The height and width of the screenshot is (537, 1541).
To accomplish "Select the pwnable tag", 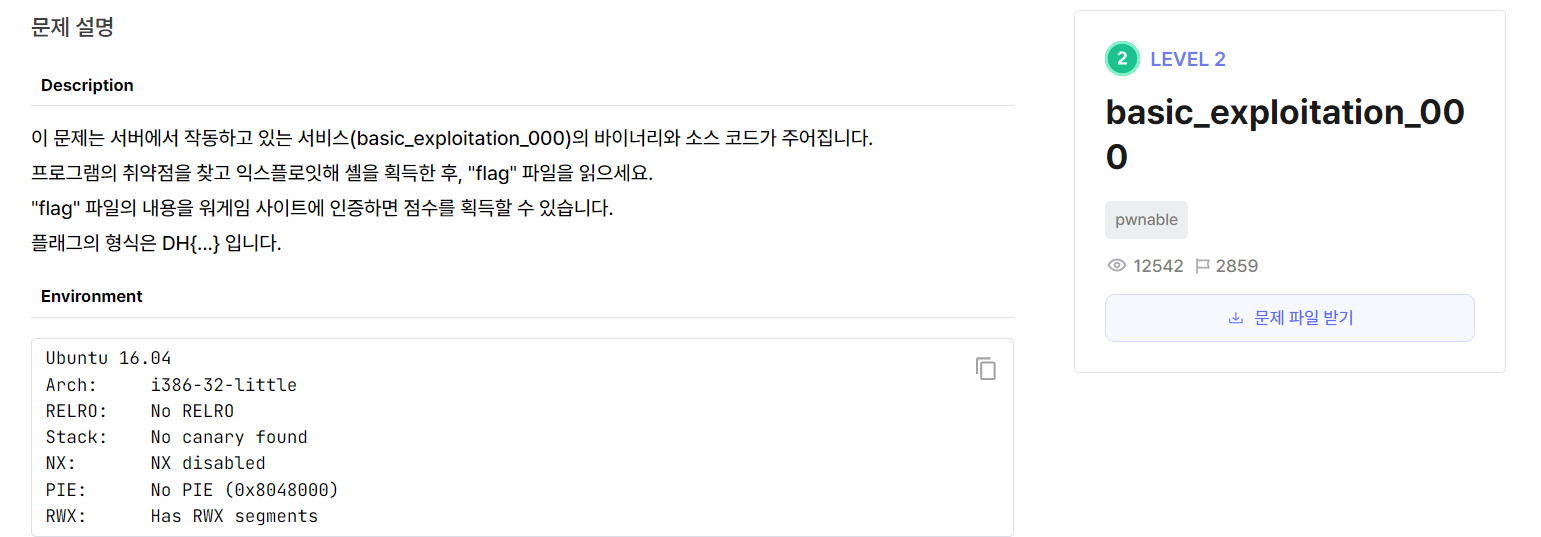I will click(x=1146, y=220).
